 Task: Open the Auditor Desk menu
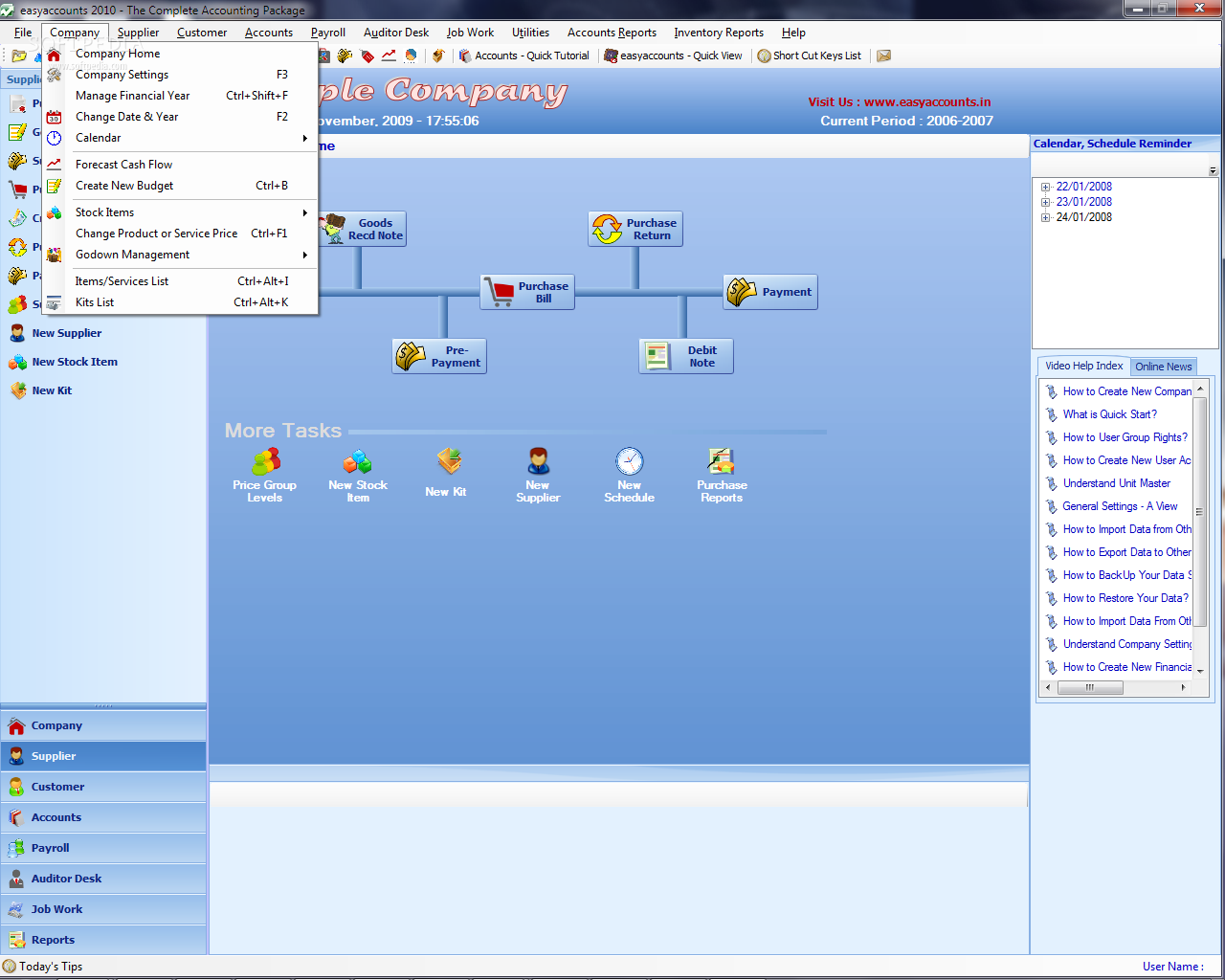(396, 33)
